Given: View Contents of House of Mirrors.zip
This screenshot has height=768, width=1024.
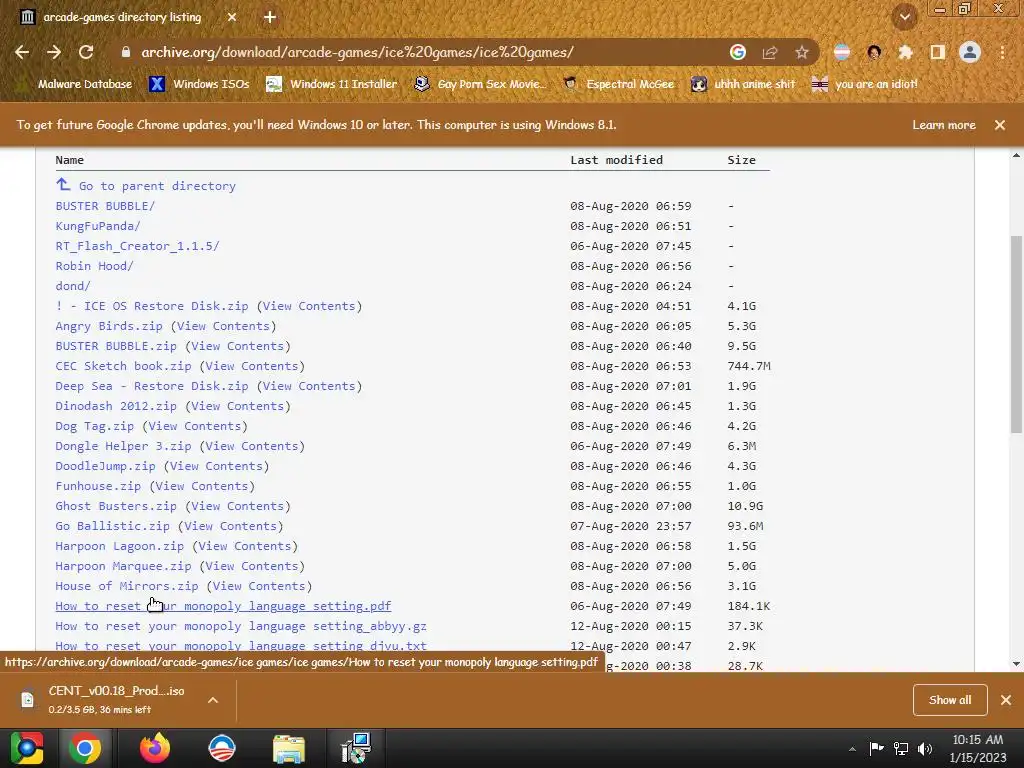Looking at the screenshot, I should tap(259, 586).
